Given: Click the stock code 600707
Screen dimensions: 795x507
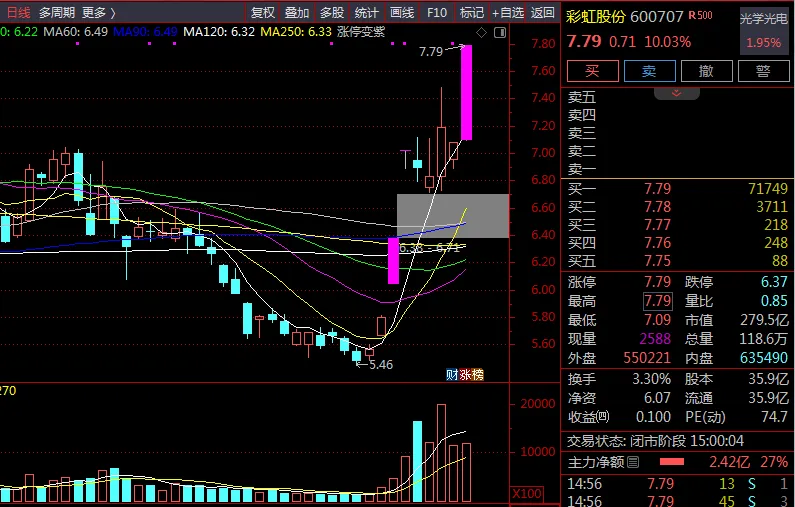Looking at the screenshot, I should (x=657, y=17).
